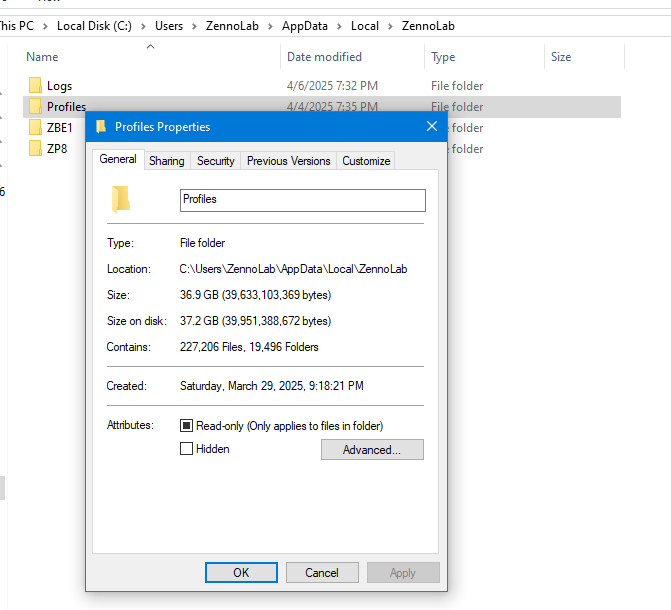Click the folder icon in Properties title bar
The image size is (671, 610).
click(101, 127)
